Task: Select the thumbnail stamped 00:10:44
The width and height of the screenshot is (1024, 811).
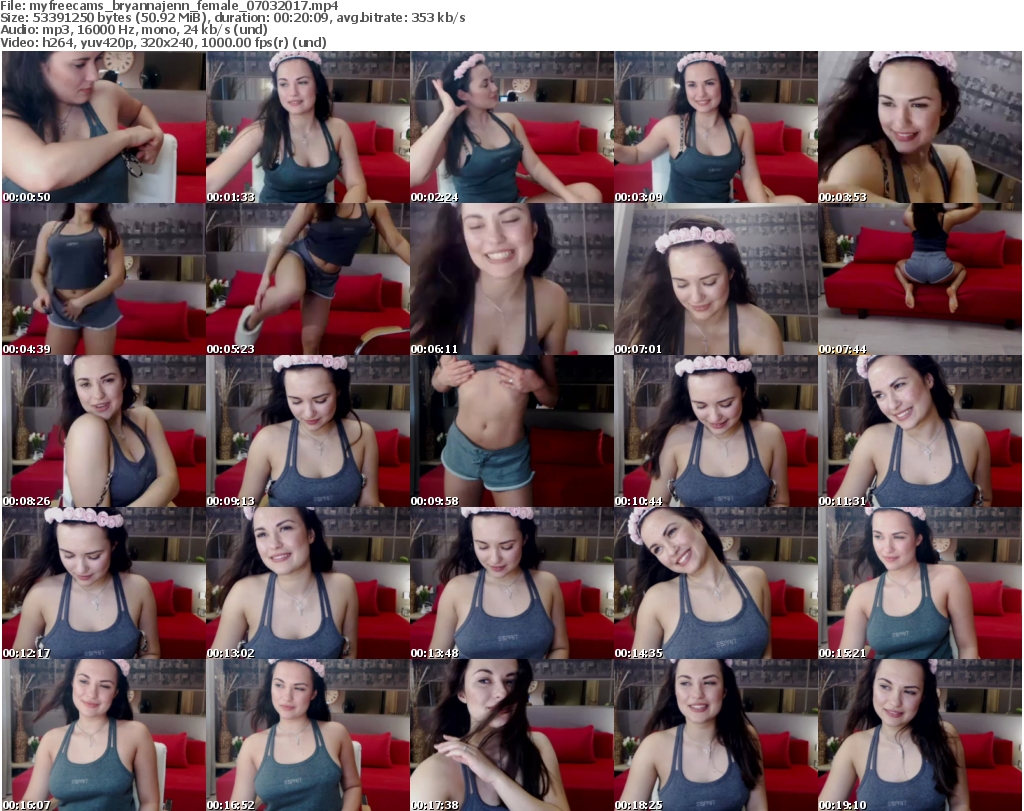Action: (716, 432)
